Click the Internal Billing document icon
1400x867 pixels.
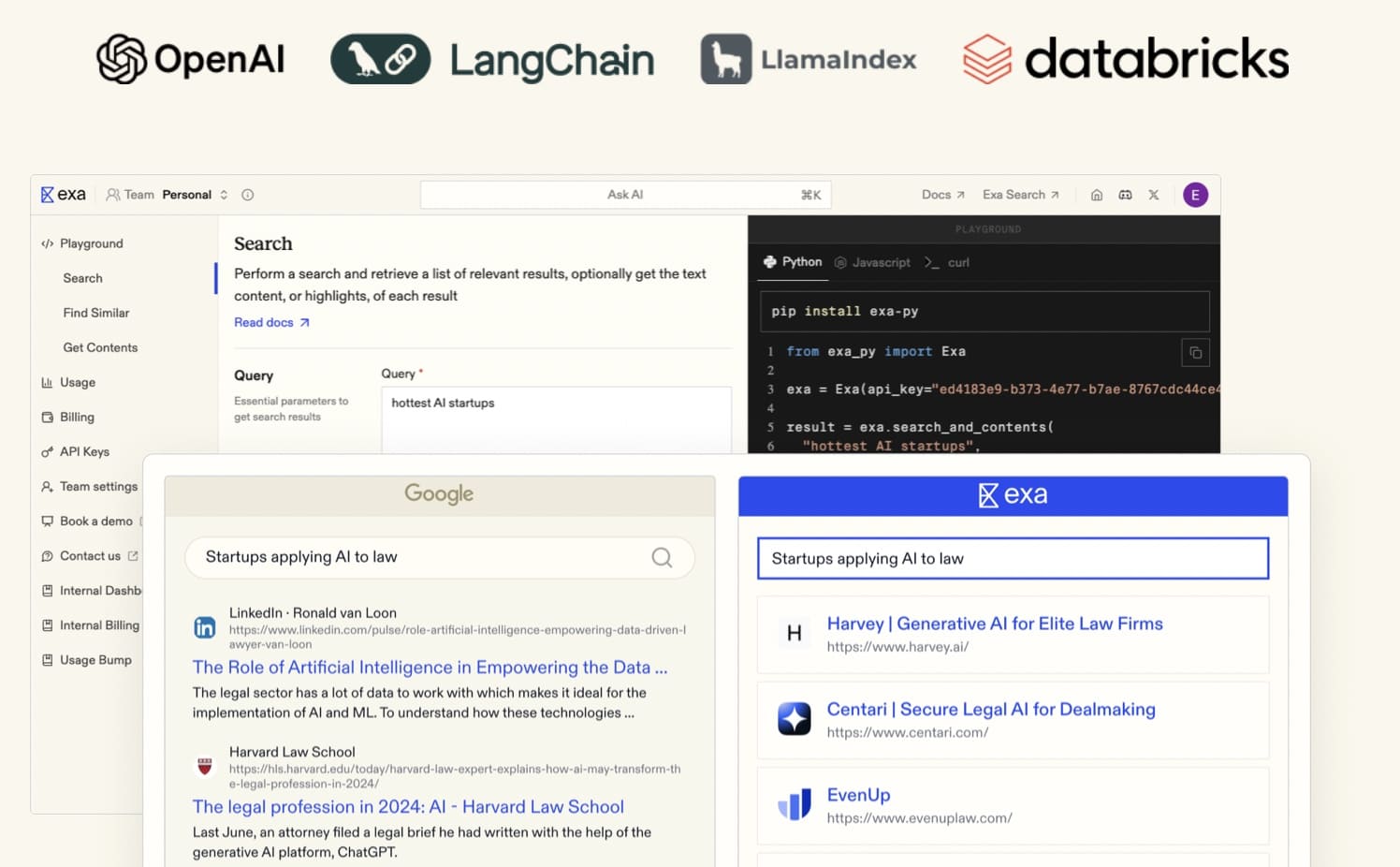47,625
